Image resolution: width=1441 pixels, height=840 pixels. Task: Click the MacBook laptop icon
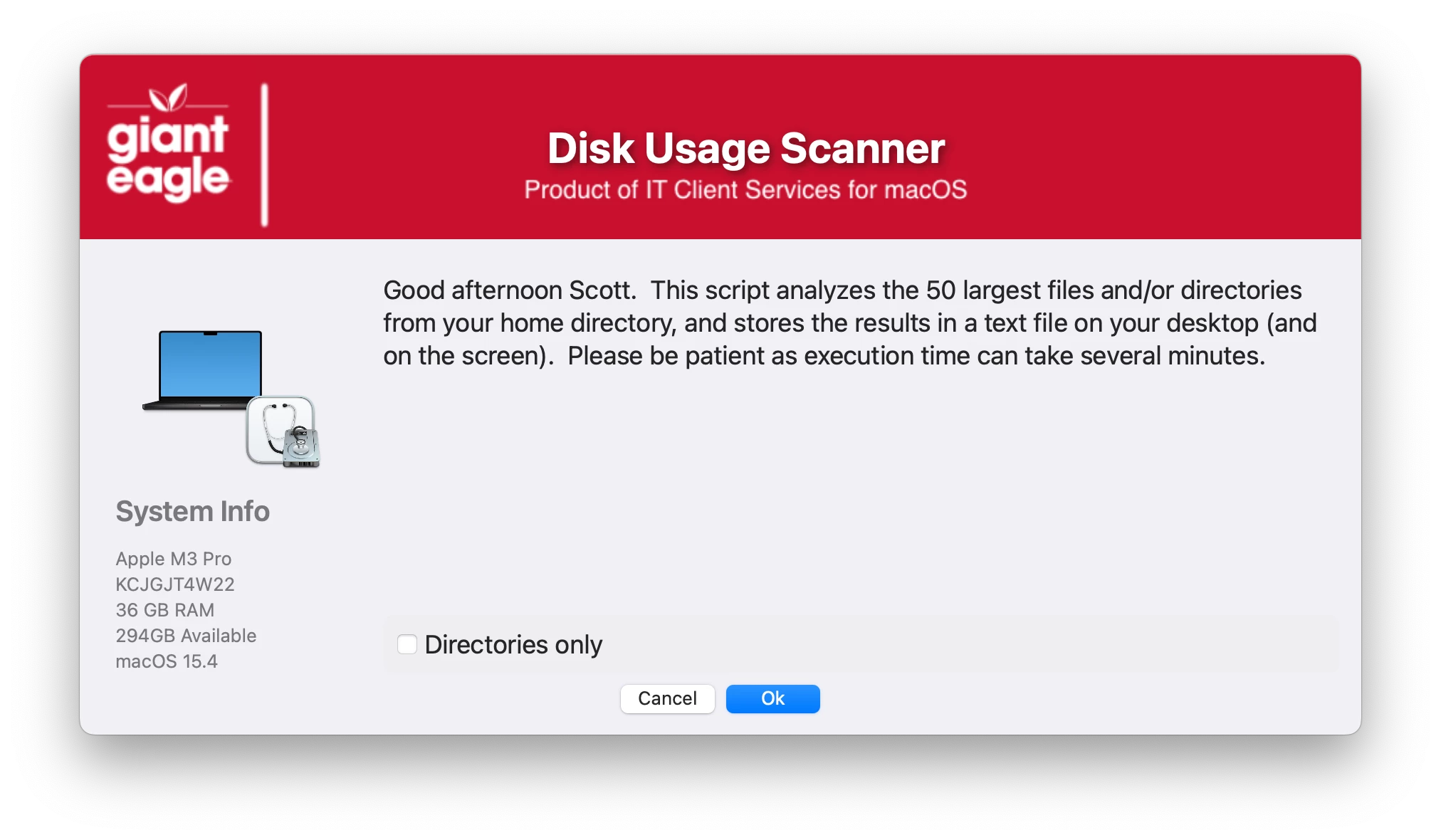click(x=204, y=370)
